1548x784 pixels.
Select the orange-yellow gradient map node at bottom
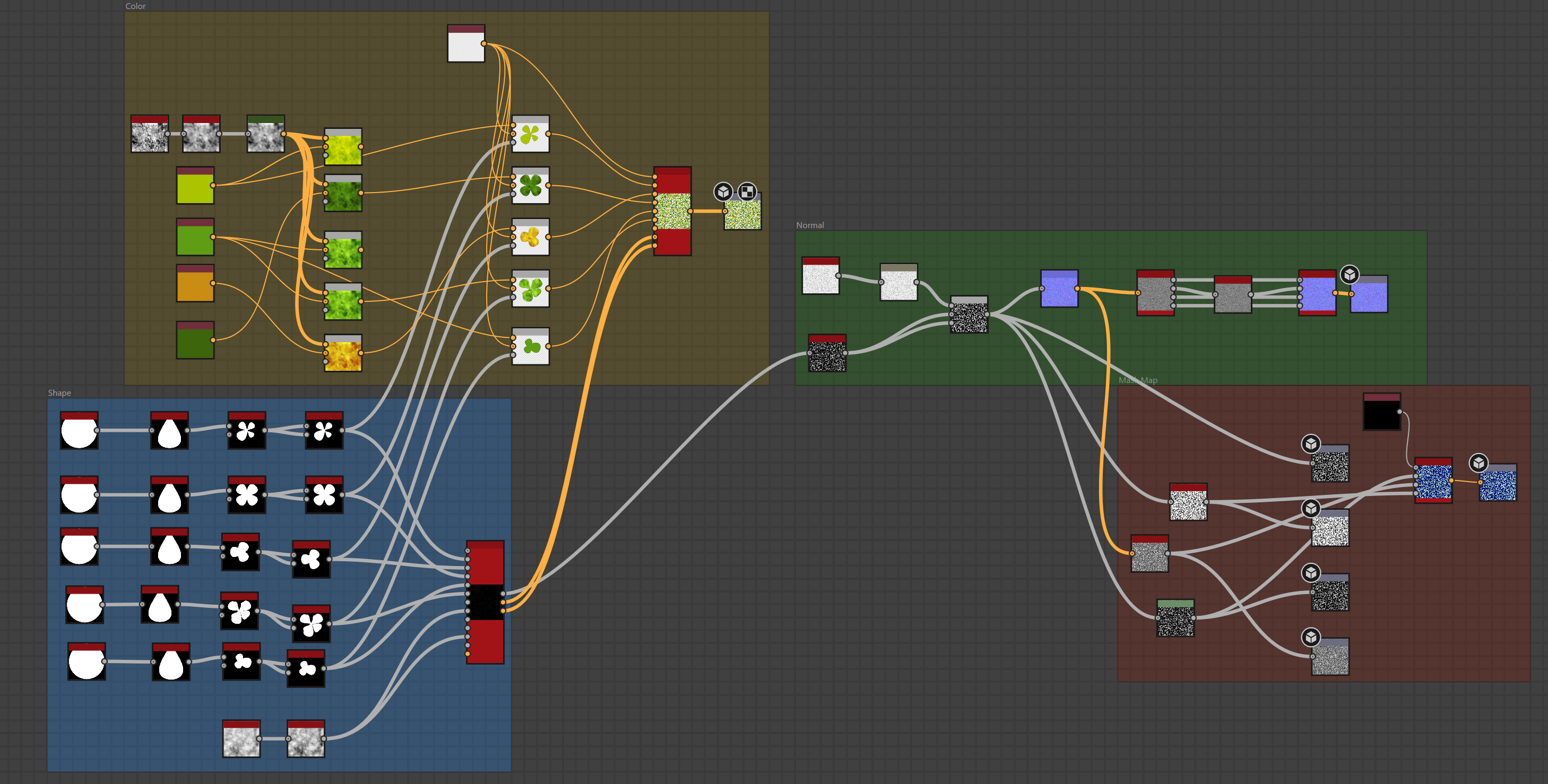click(343, 353)
